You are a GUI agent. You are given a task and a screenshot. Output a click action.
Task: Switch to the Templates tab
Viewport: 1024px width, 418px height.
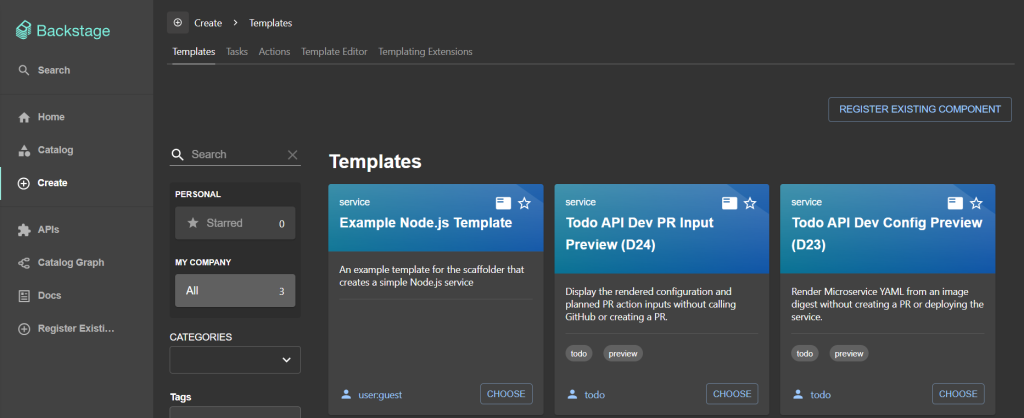(x=193, y=51)
